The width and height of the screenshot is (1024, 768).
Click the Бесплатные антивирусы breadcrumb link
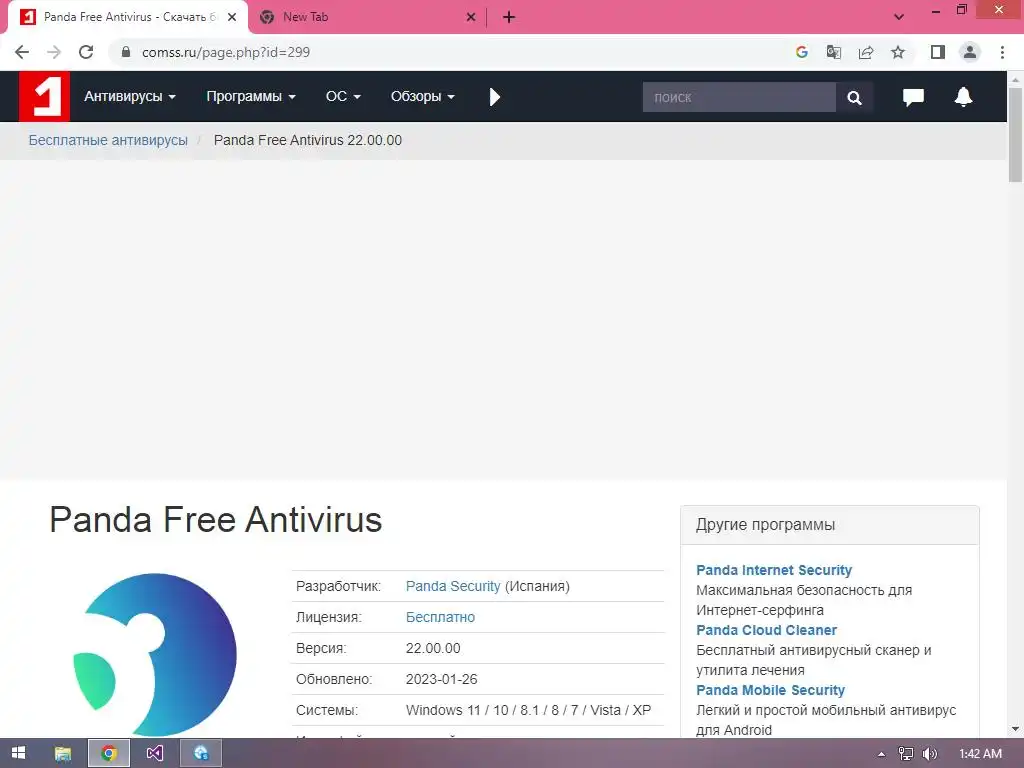pos(108,140)
